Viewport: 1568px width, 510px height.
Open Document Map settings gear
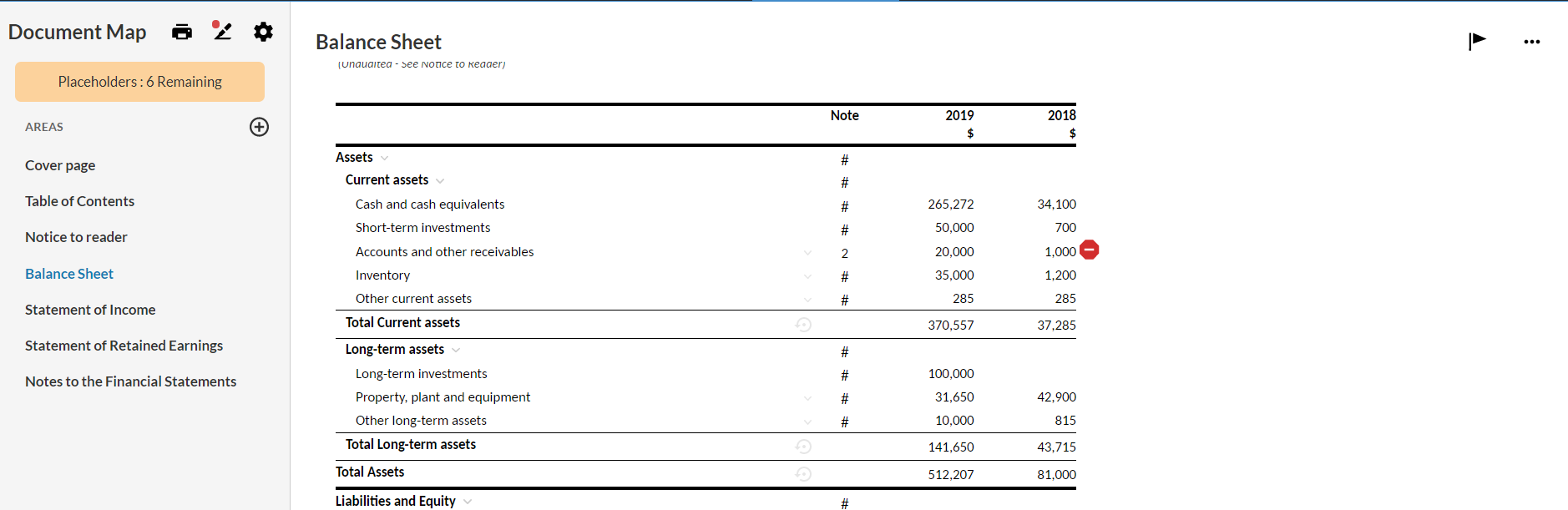coord(263,32)
